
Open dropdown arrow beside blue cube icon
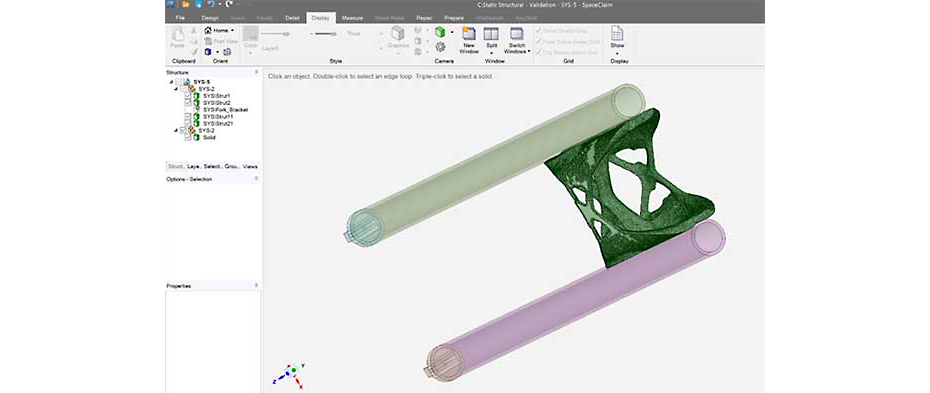click(217, 52)
